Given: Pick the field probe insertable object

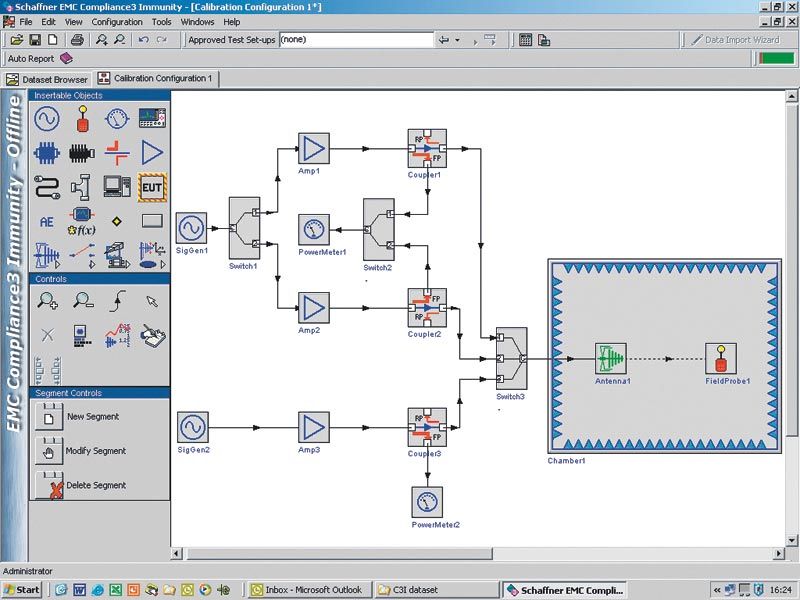Looking at the screenshot, I should click(82, 118).
